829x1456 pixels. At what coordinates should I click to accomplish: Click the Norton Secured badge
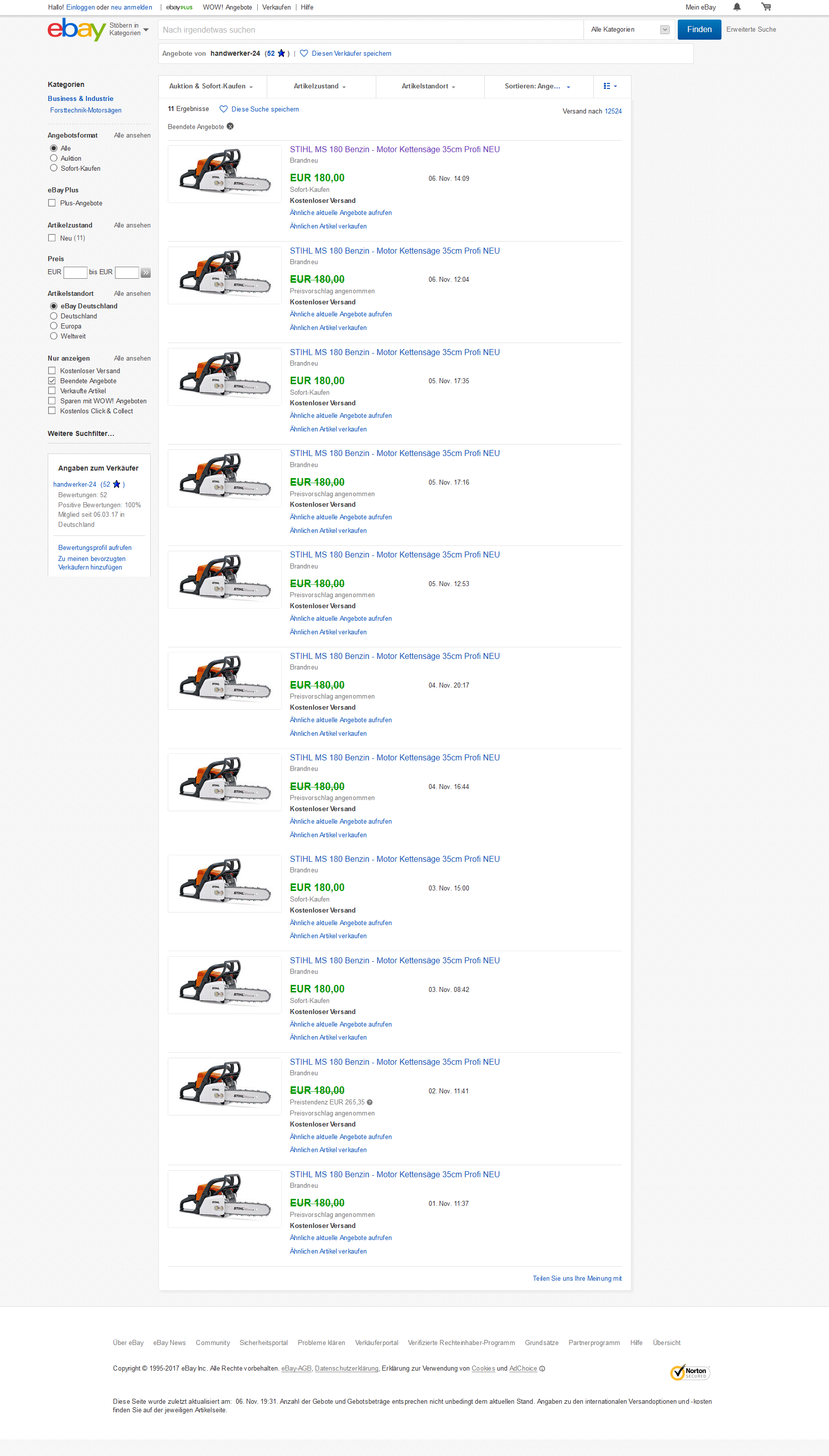(x=690, y=1372)
